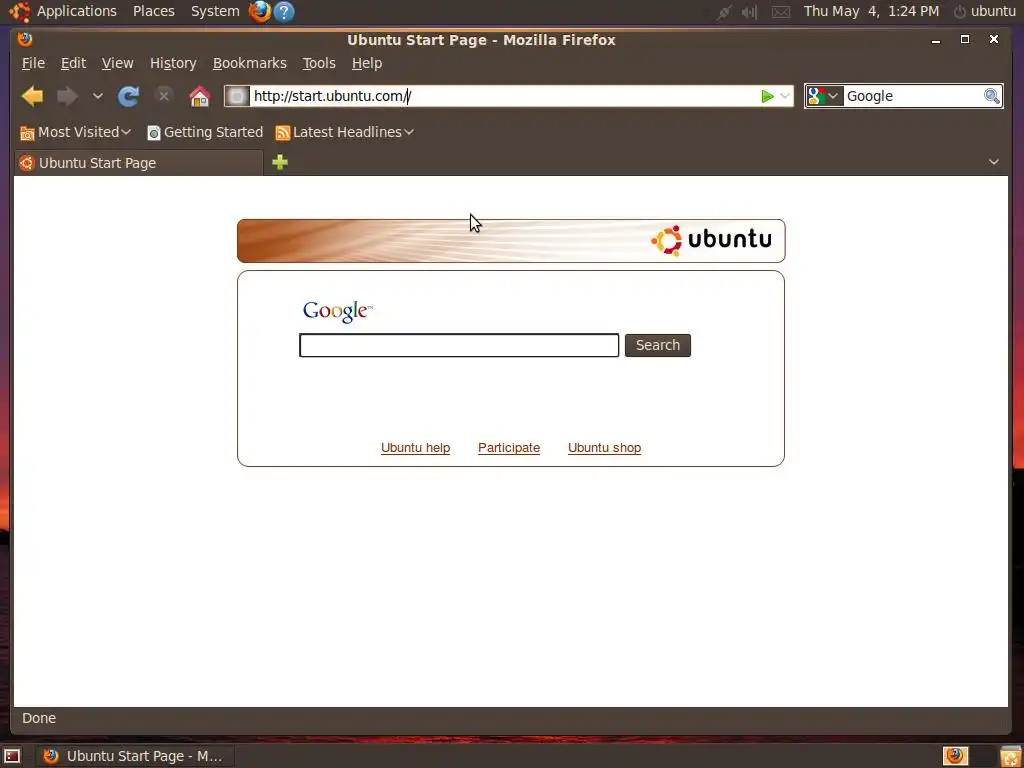Open the trash icon in bottom panel
The image size is (1024, 768).
click(x=1010, y=756)
